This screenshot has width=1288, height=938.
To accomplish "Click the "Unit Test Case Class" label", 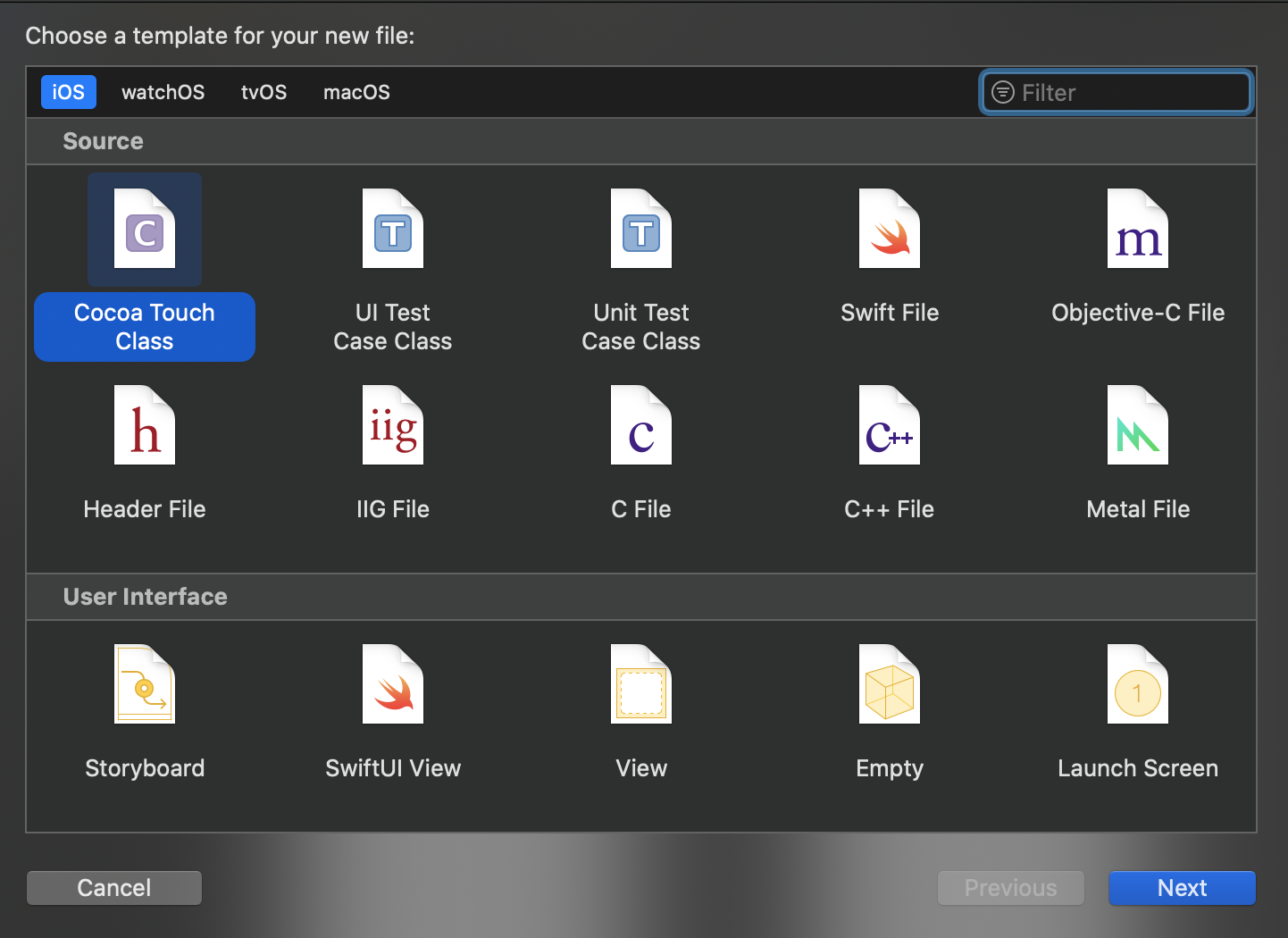I will tap(641, 327).
